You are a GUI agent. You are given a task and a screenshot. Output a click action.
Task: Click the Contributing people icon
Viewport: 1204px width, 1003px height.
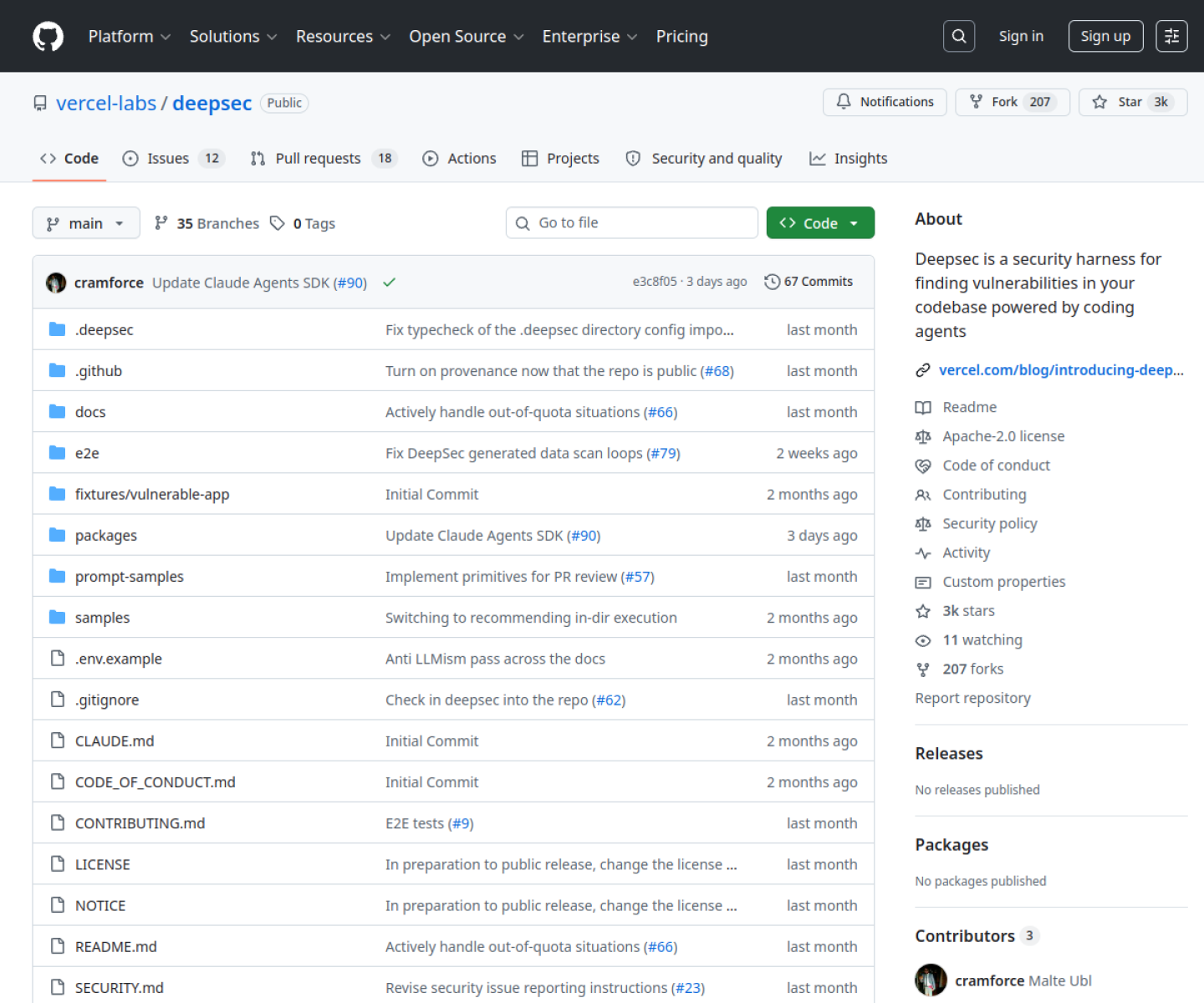coord(923,495)
